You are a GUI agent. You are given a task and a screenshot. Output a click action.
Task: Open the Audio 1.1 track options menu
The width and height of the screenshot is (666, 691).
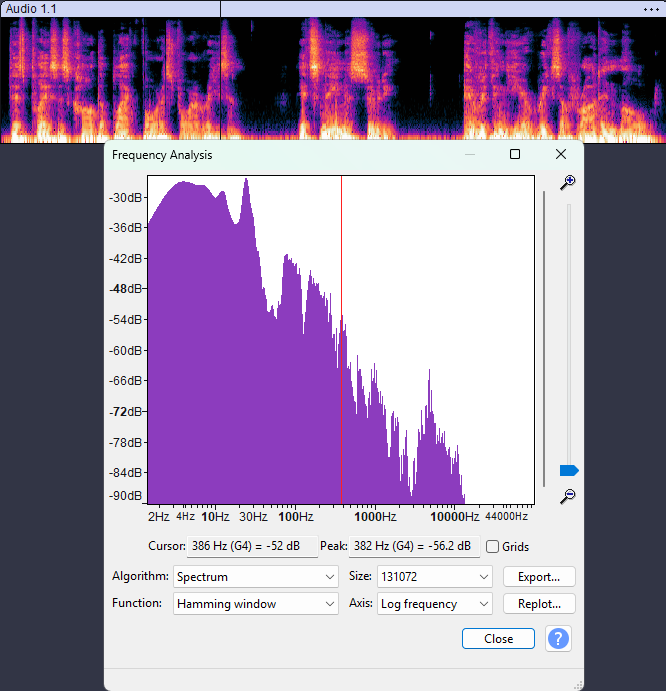(x=651, y=9)
